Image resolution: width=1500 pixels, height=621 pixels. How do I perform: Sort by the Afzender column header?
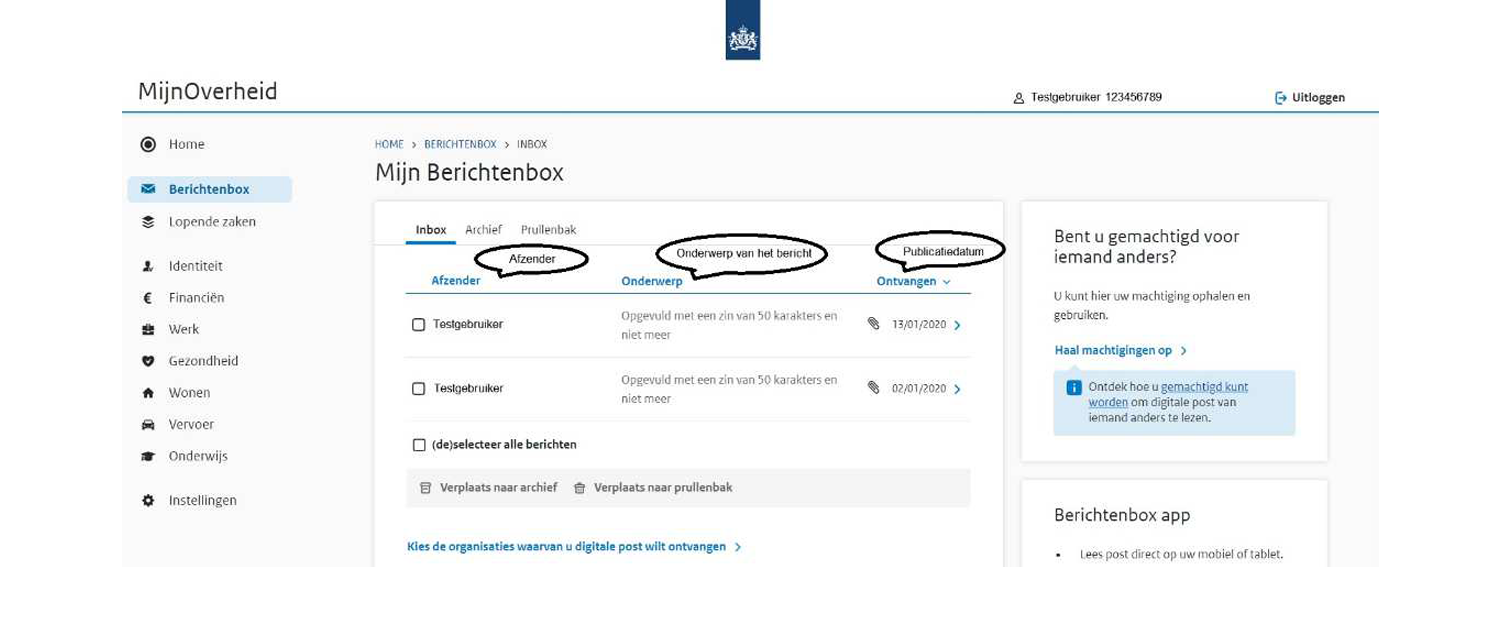click(x=455, y=281)
